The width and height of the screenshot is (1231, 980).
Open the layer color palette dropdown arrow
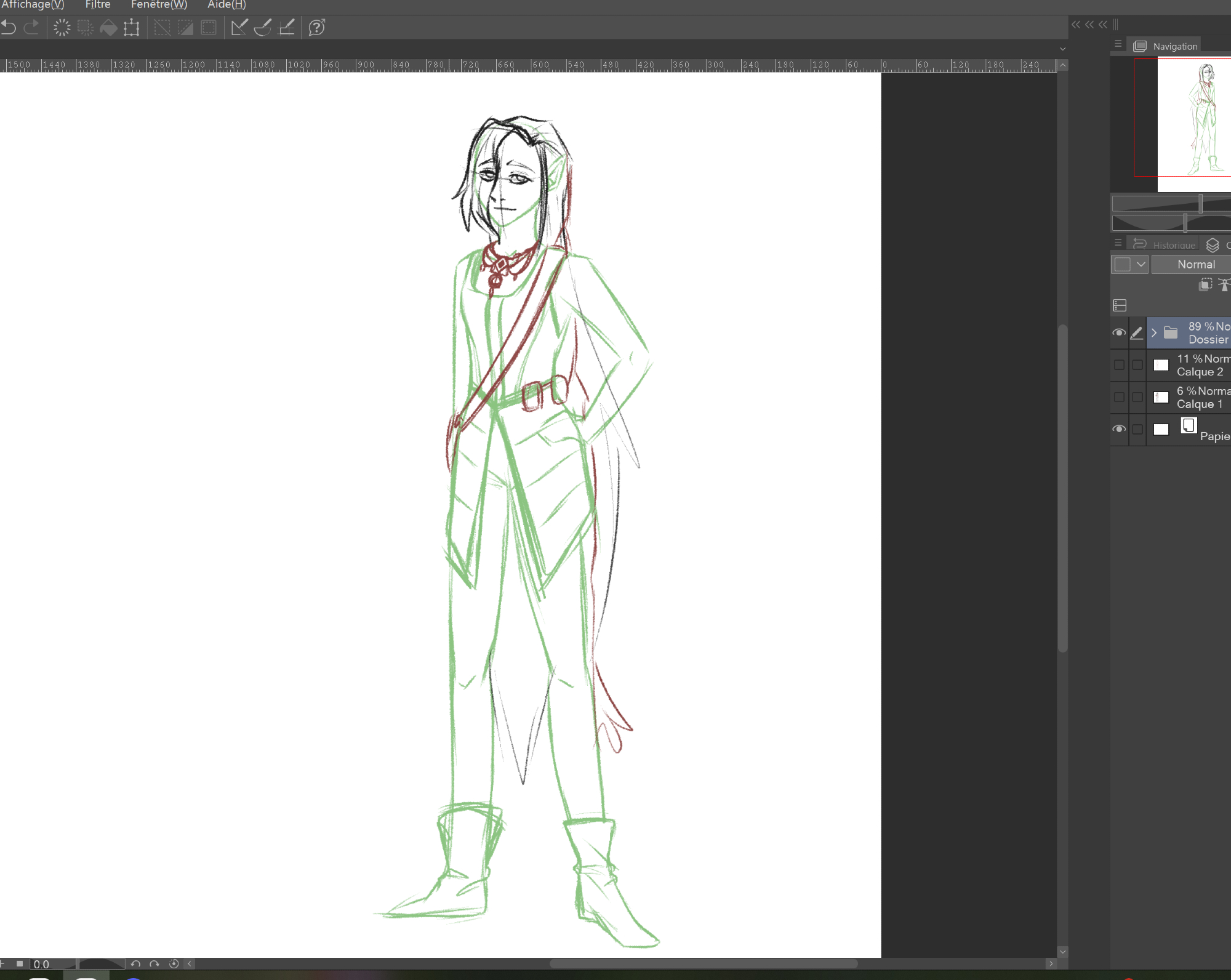[x=1141, y=265]
